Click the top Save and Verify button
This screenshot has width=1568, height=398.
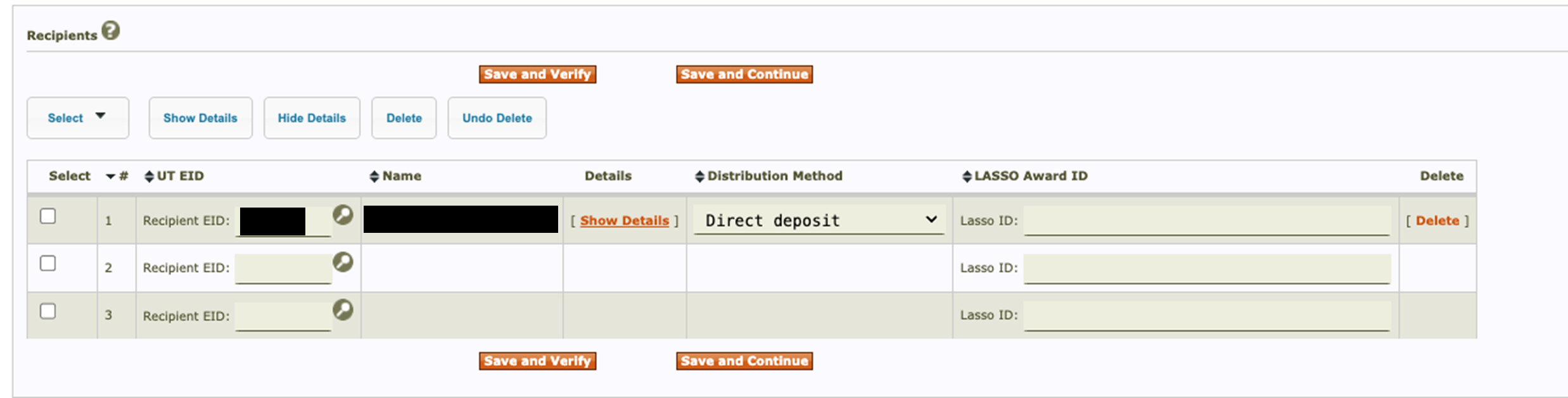pos(537,75)
